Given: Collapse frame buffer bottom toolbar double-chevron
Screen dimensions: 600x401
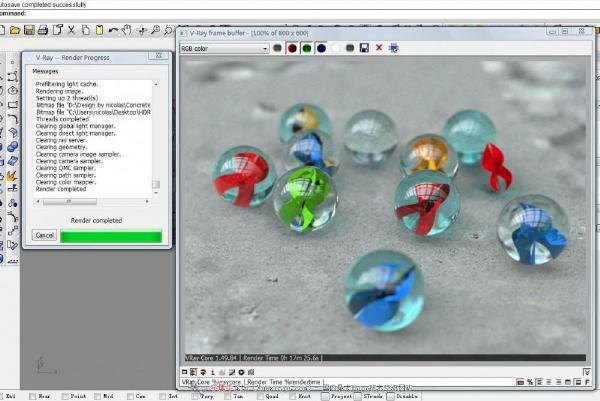Looking at the screenshot, I should click(587, 372).
